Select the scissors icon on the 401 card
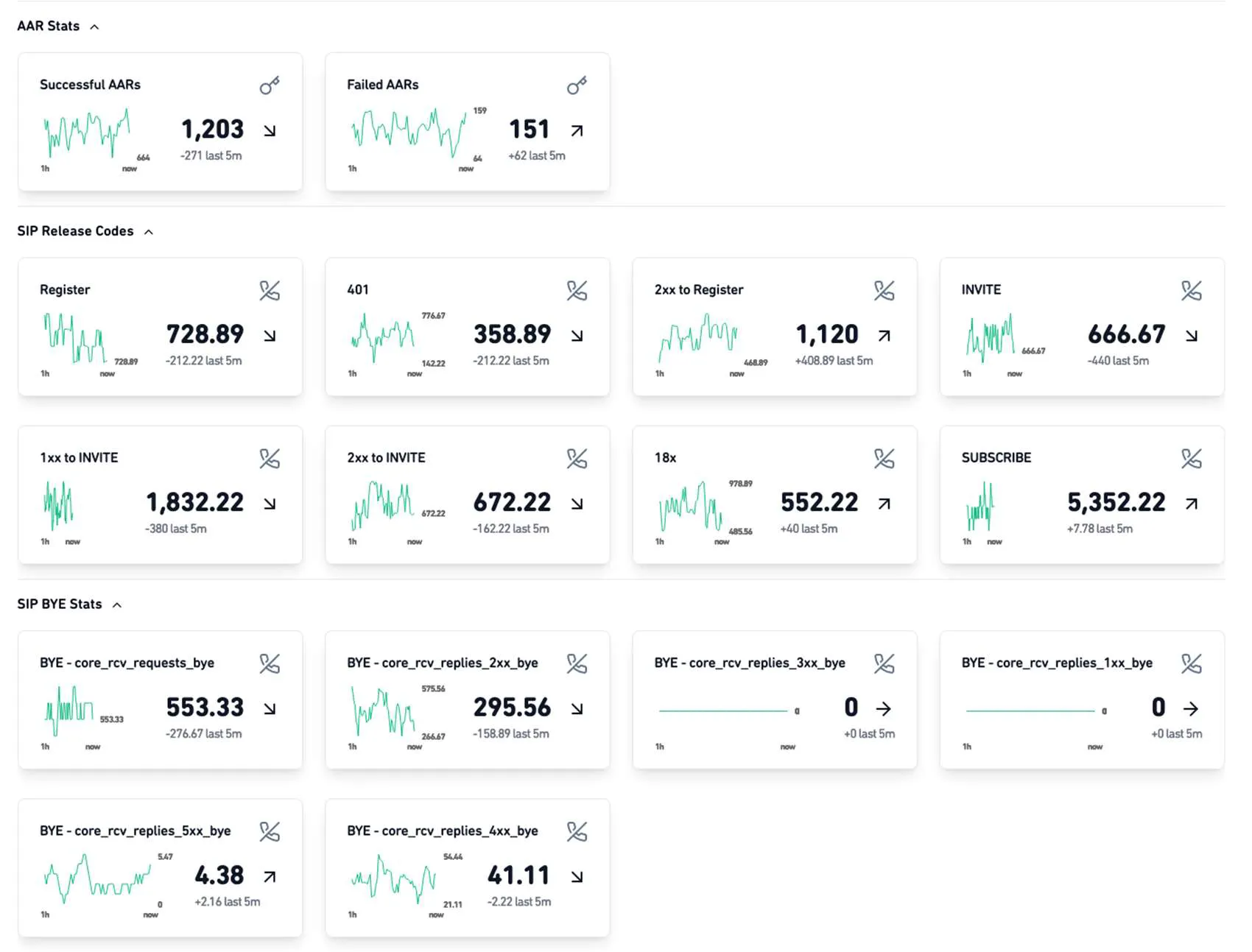Screen dimensions: 1252x952 click(577, 290)
